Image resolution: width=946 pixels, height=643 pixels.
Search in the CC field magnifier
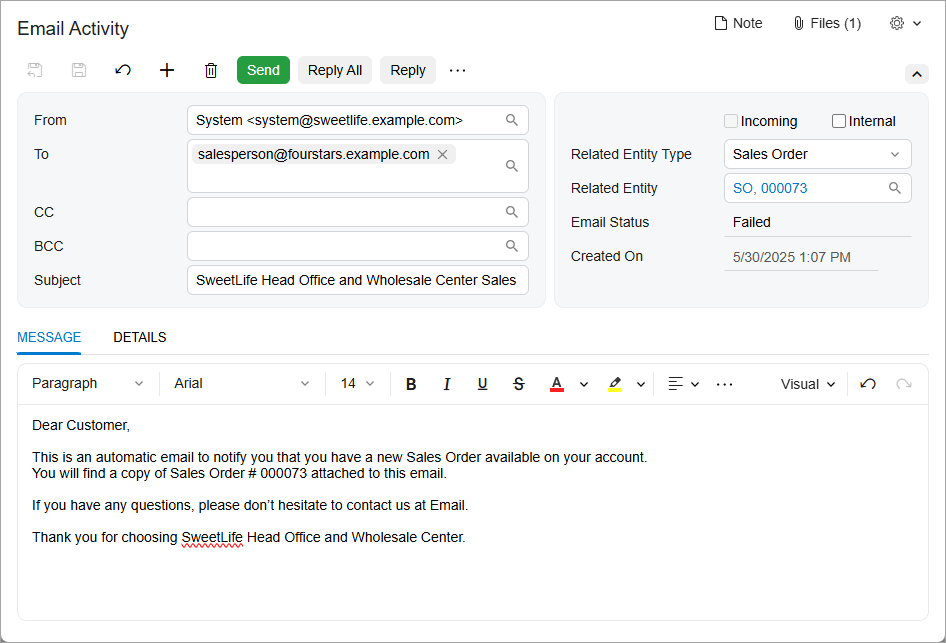(512, 212)
